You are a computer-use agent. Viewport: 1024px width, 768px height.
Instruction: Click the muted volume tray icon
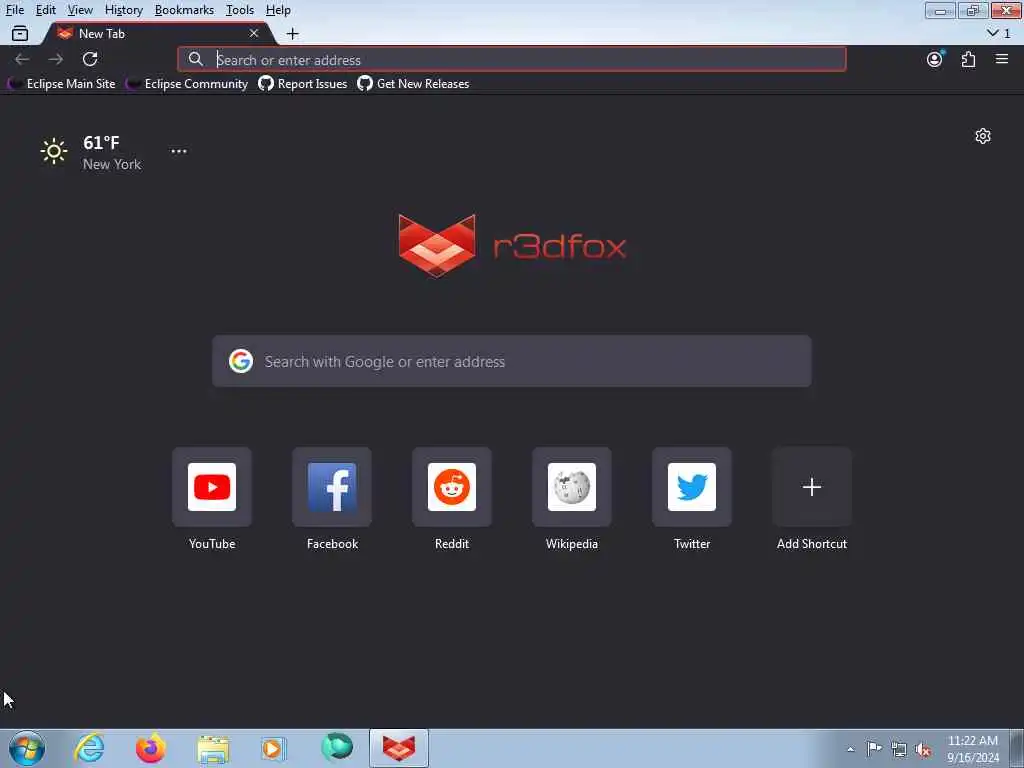[x=923, y=750]
